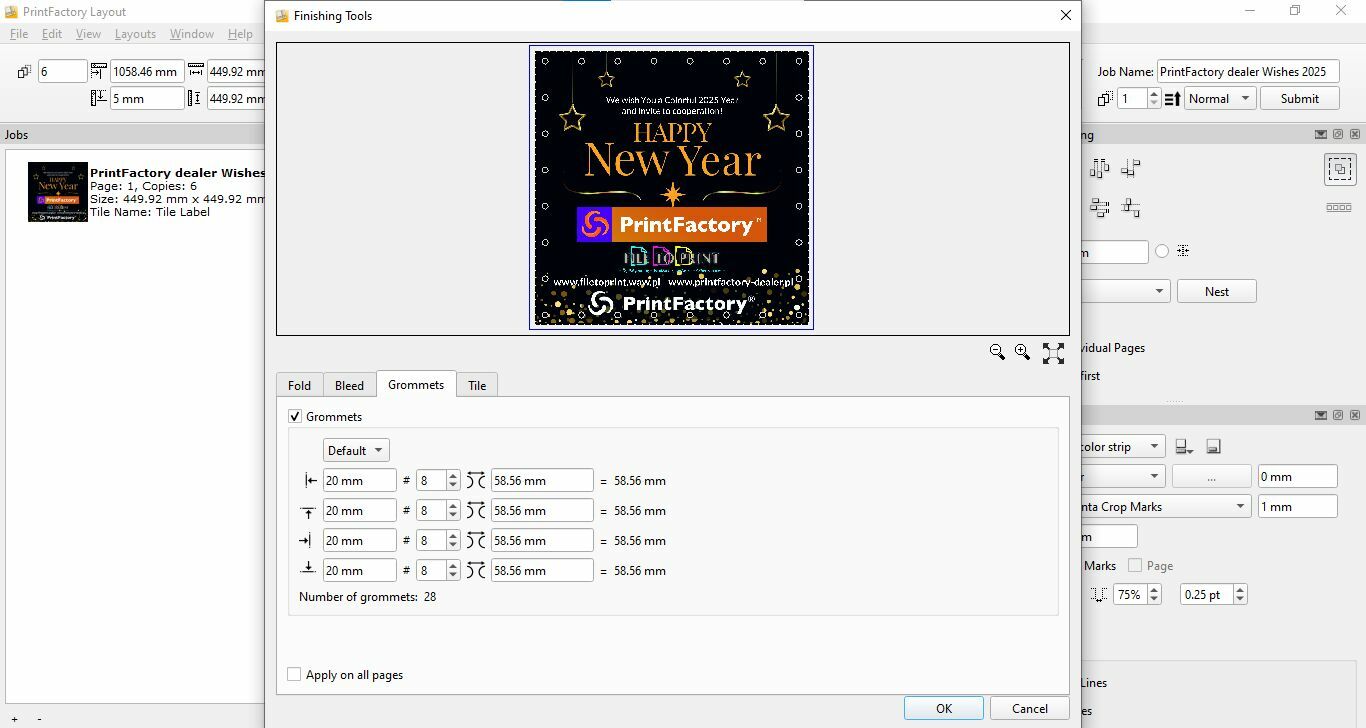Open the Crop Marks dropdown
The image size is (1366, 728).
coord(1165,507)
